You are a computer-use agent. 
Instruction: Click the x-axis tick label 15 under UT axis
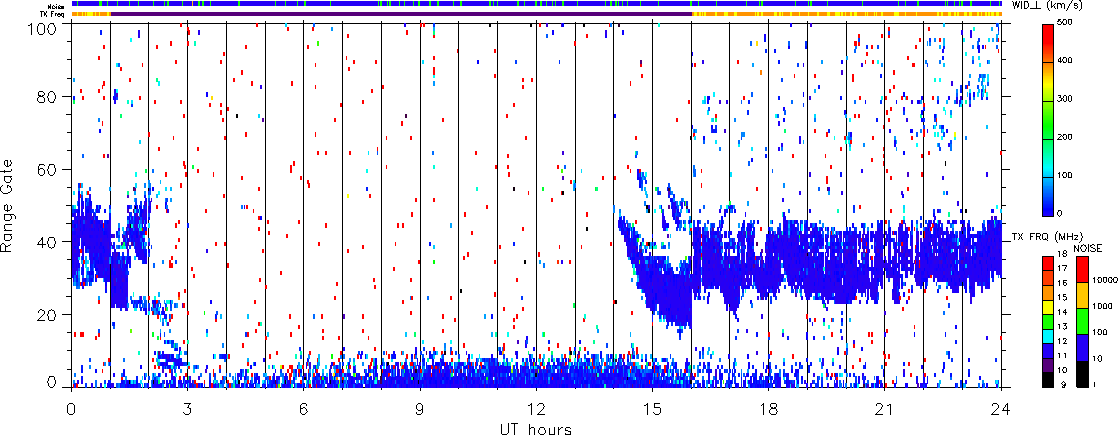[x=652, y=410]
